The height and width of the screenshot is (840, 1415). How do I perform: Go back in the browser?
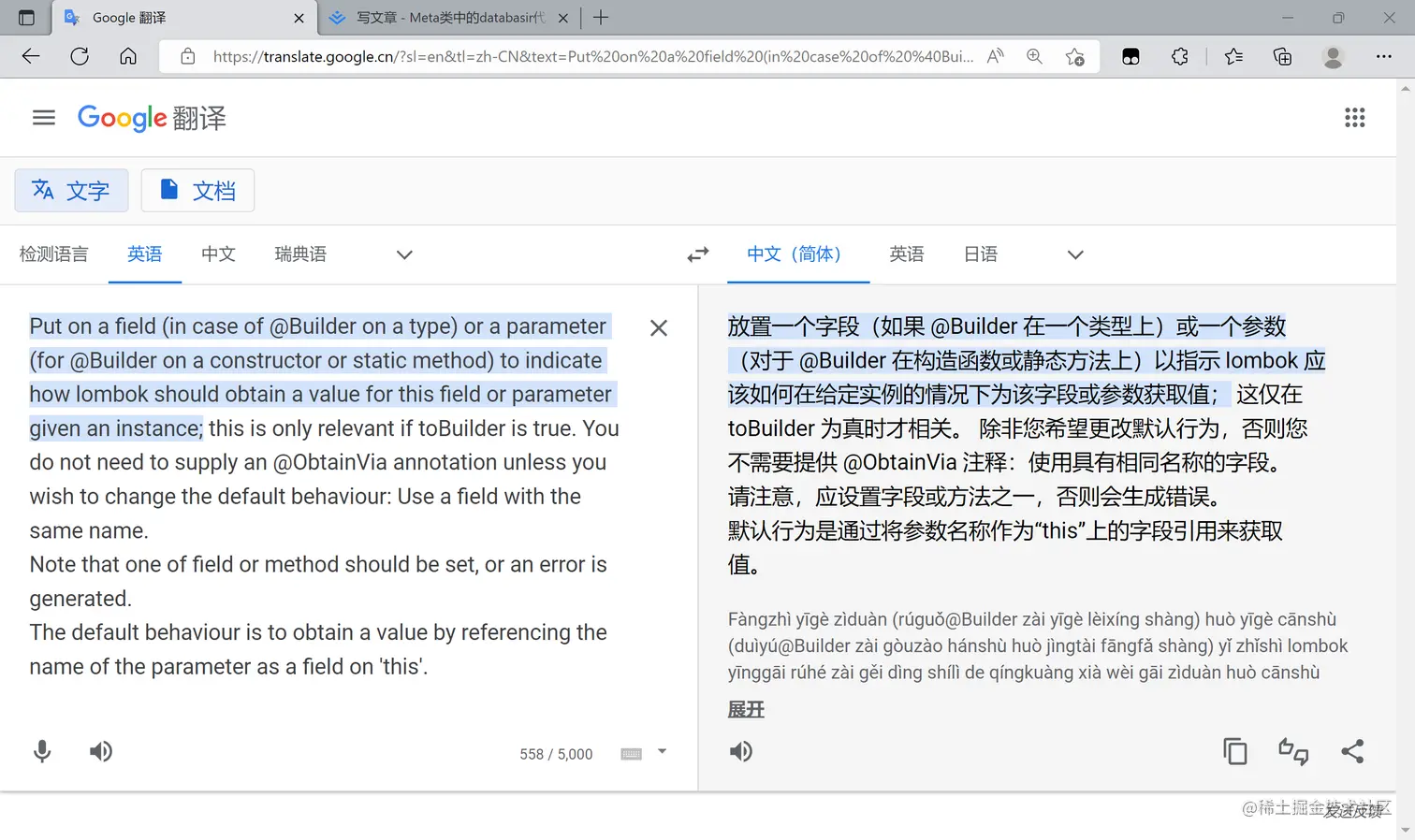[x=31, y=56]
